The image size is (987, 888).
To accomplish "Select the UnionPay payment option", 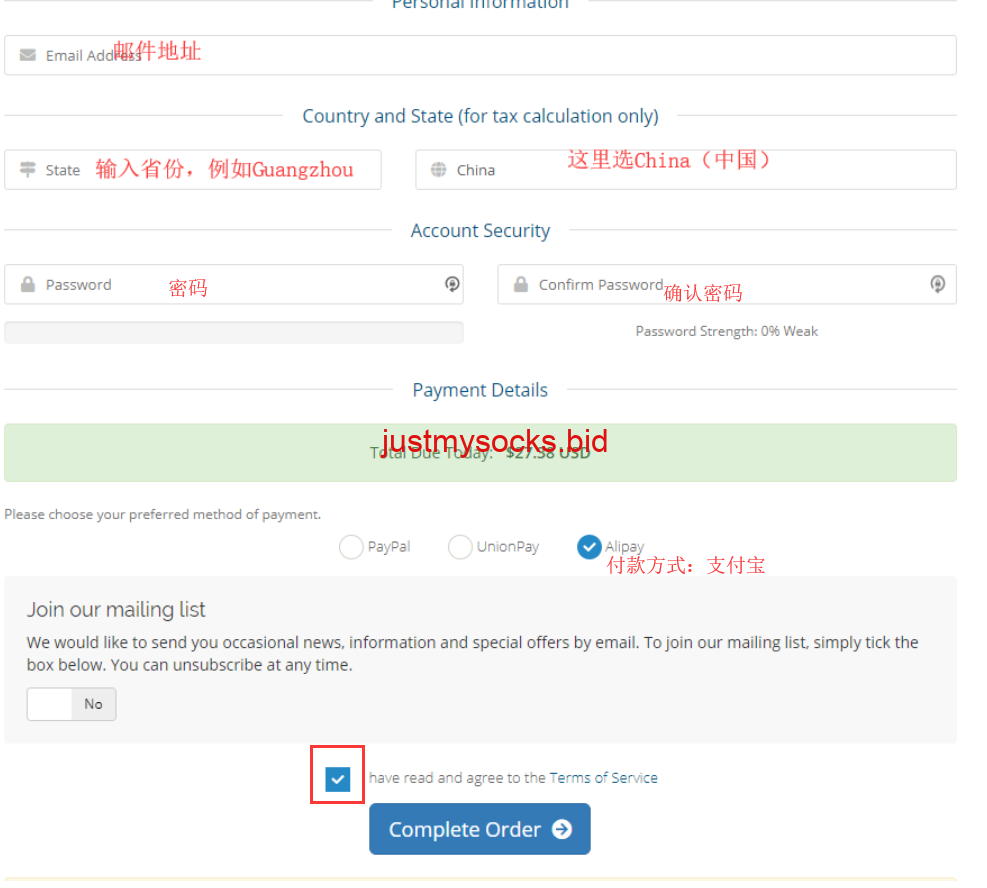I will click(x=460, y=547).
